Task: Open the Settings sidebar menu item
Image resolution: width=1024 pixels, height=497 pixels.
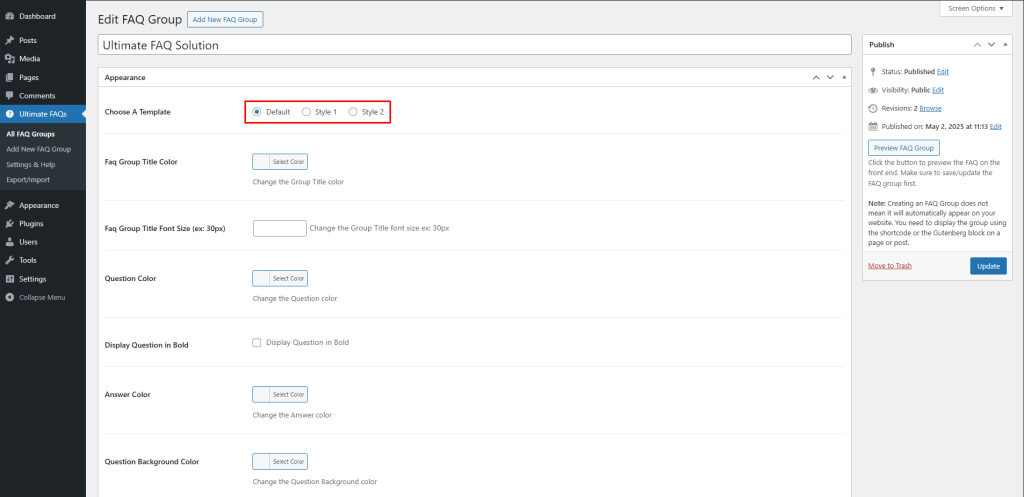Action: coord(42,279)
